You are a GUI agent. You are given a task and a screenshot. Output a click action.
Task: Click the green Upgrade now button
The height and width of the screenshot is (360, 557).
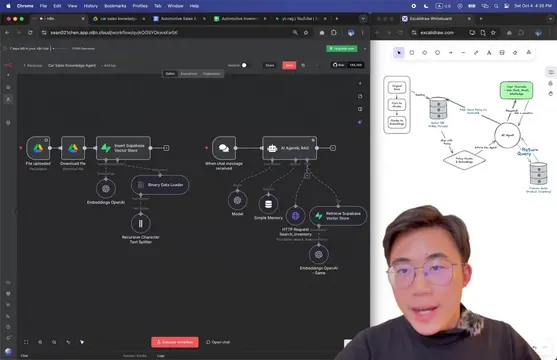[x=342, y=48]
